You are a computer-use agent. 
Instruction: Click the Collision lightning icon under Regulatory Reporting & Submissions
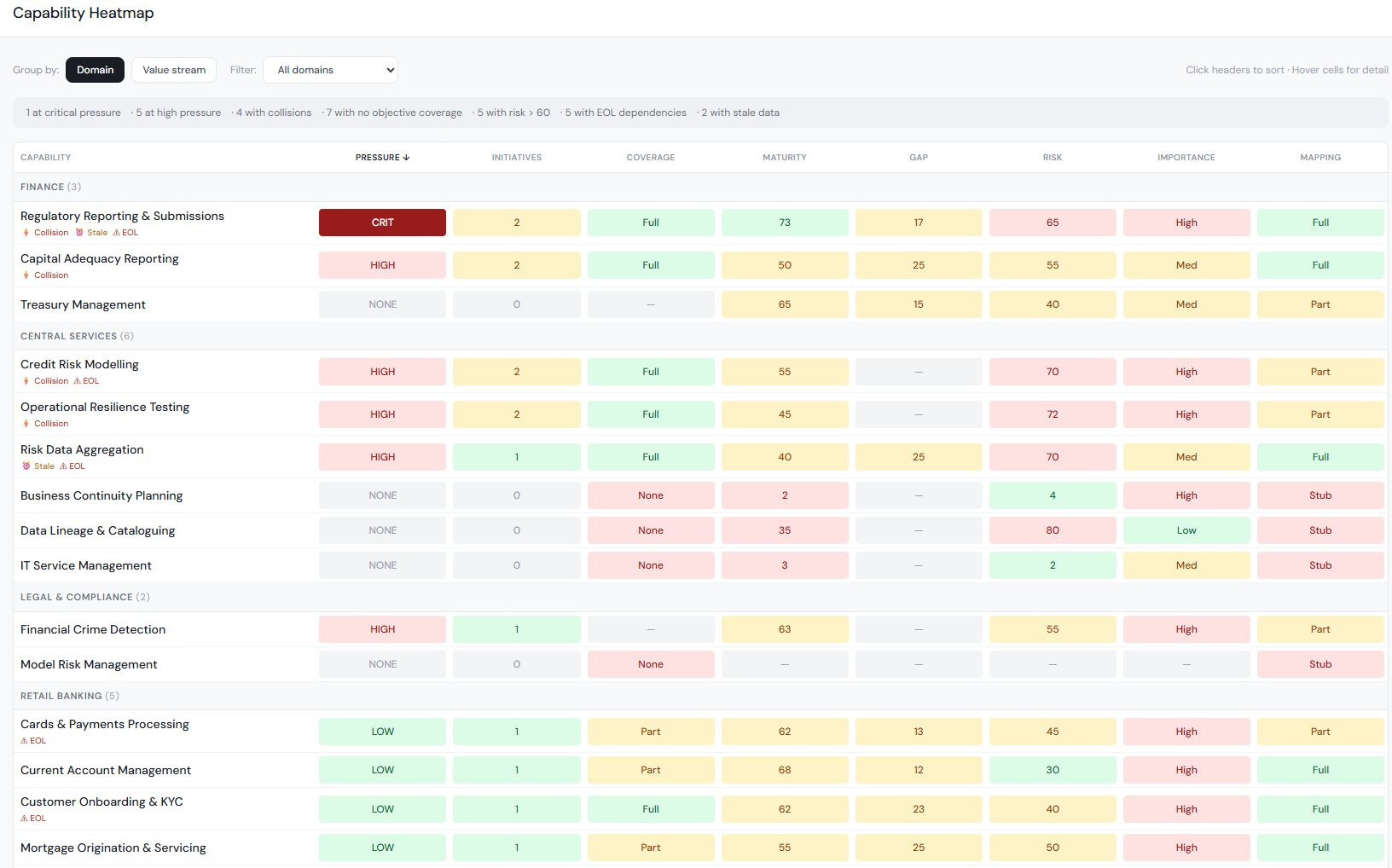[26, 232]
